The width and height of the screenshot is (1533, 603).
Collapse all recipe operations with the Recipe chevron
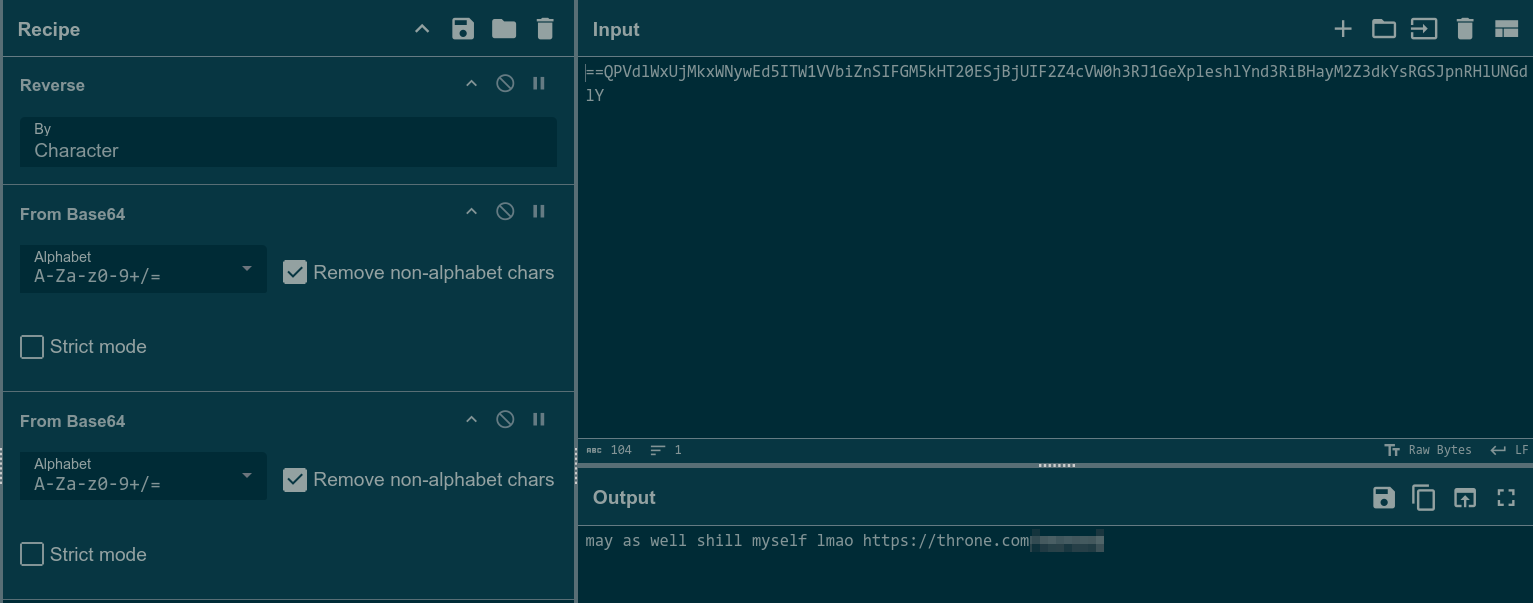tap(422, 29)
